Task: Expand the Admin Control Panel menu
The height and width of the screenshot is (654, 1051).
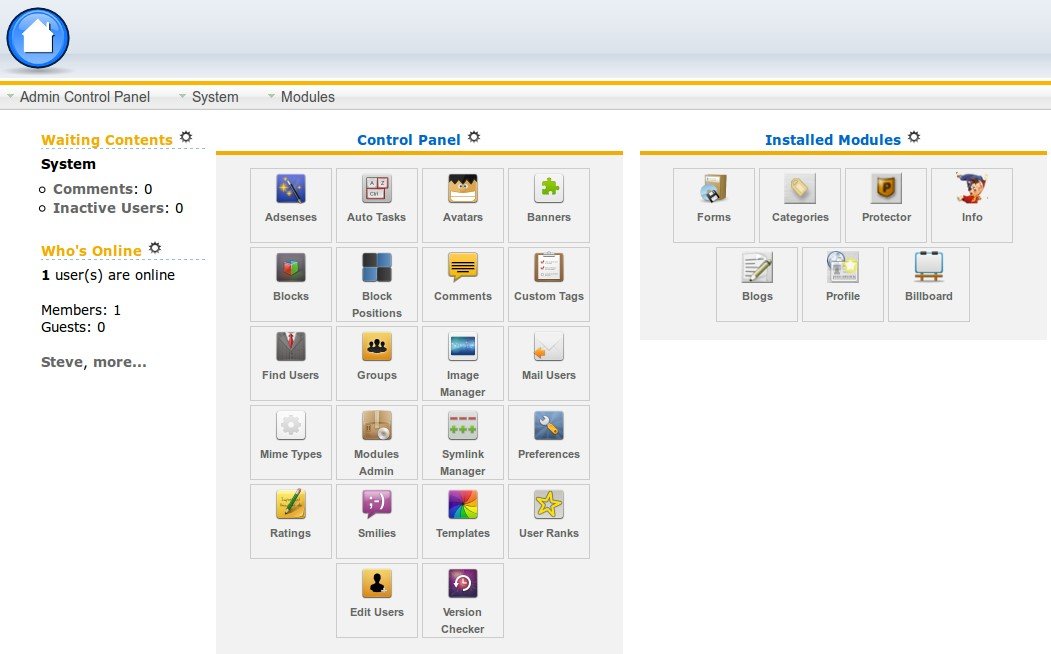Action: (78, 97)
